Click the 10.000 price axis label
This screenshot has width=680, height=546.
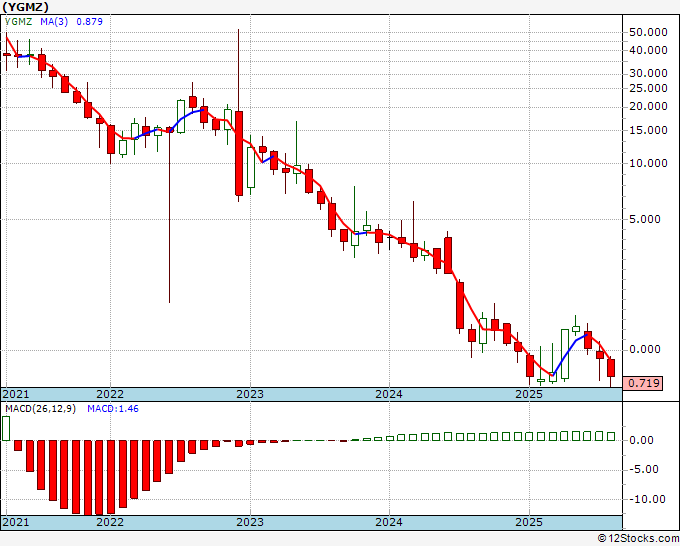tap(648, 163)
